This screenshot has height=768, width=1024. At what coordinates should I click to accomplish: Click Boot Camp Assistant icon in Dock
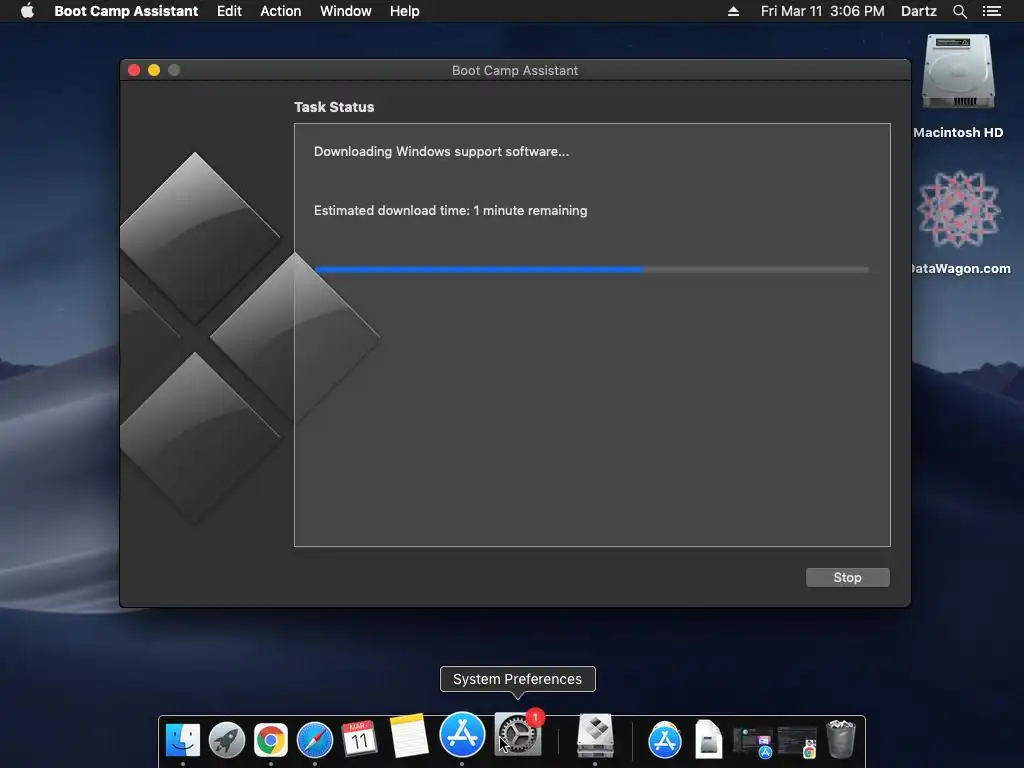coord(595,736)
